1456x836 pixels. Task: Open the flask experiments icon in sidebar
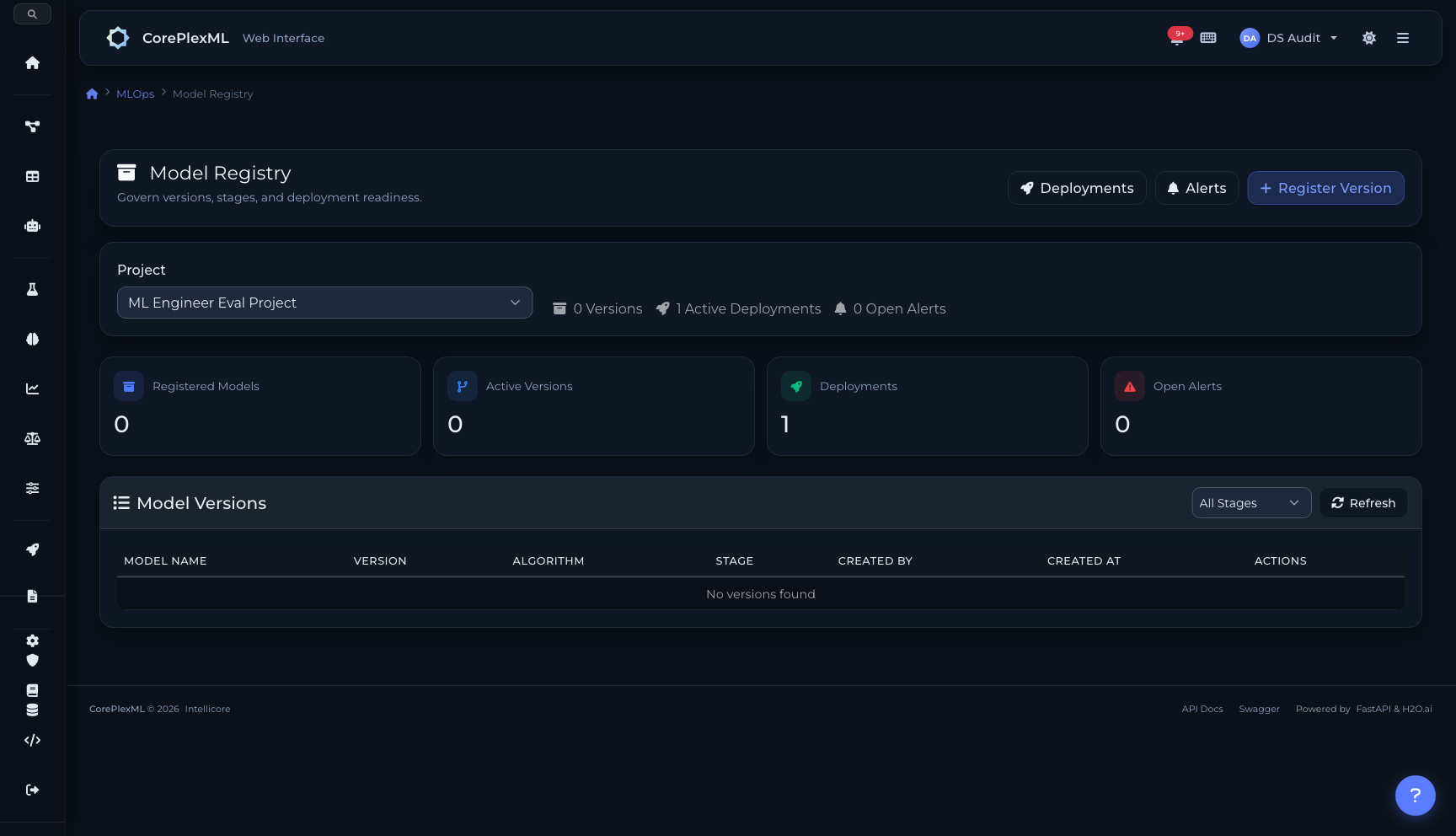coord(32,289)
